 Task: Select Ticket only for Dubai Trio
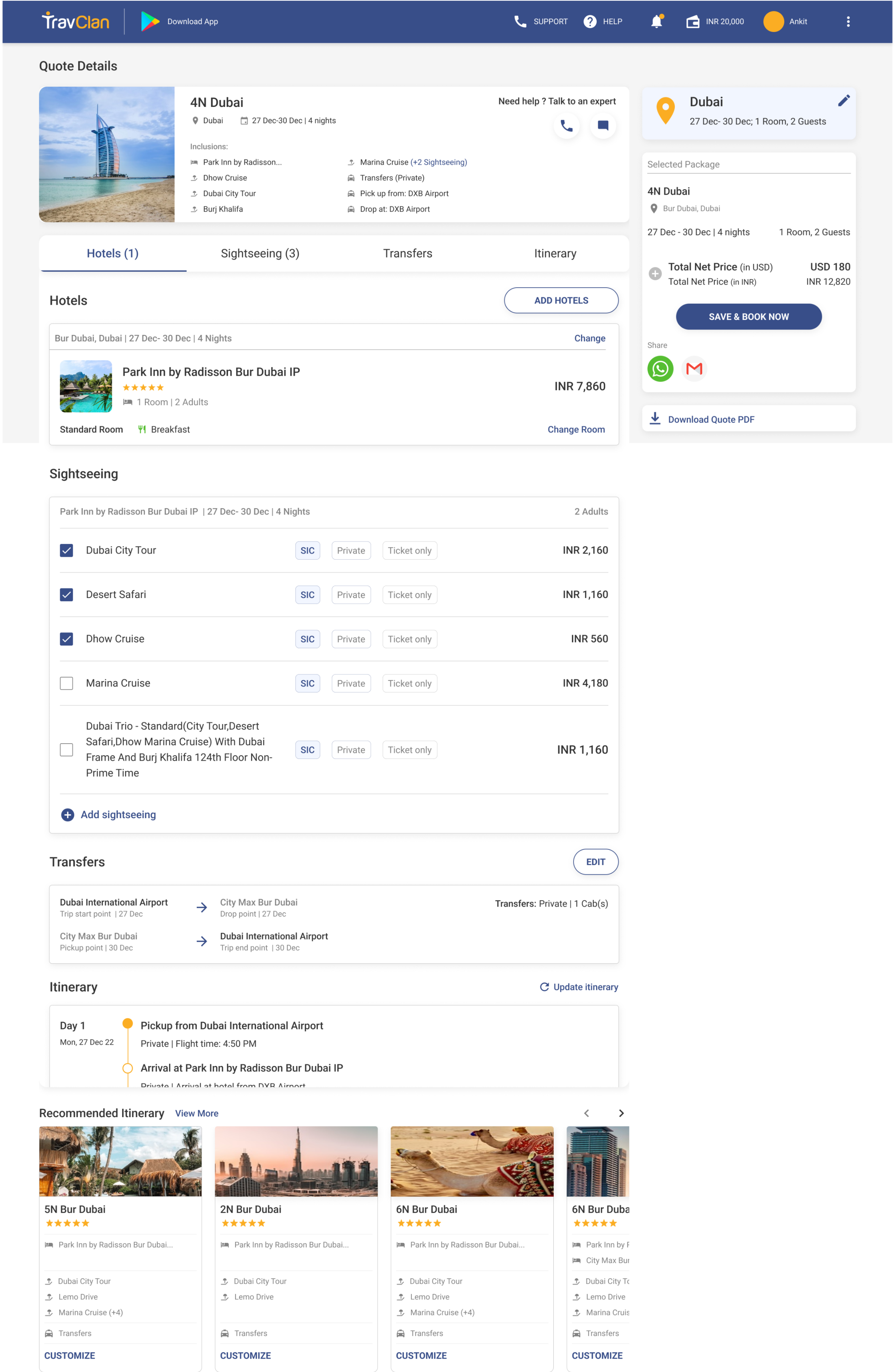point(409,750)
